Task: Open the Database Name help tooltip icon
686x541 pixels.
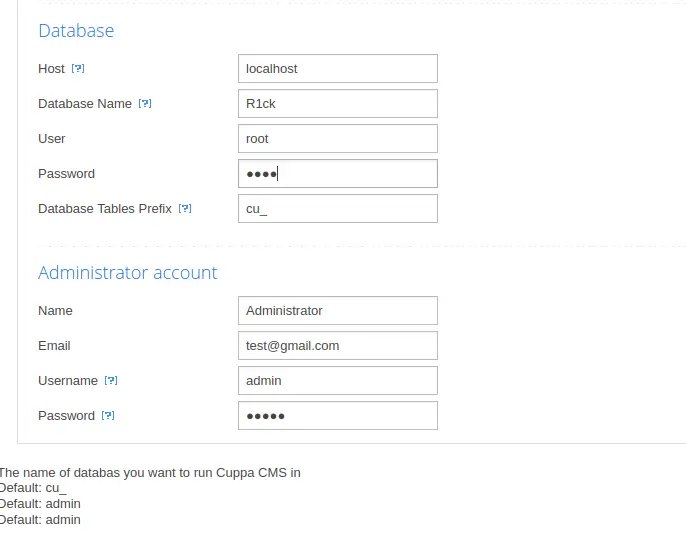Action: click(145, 104)
